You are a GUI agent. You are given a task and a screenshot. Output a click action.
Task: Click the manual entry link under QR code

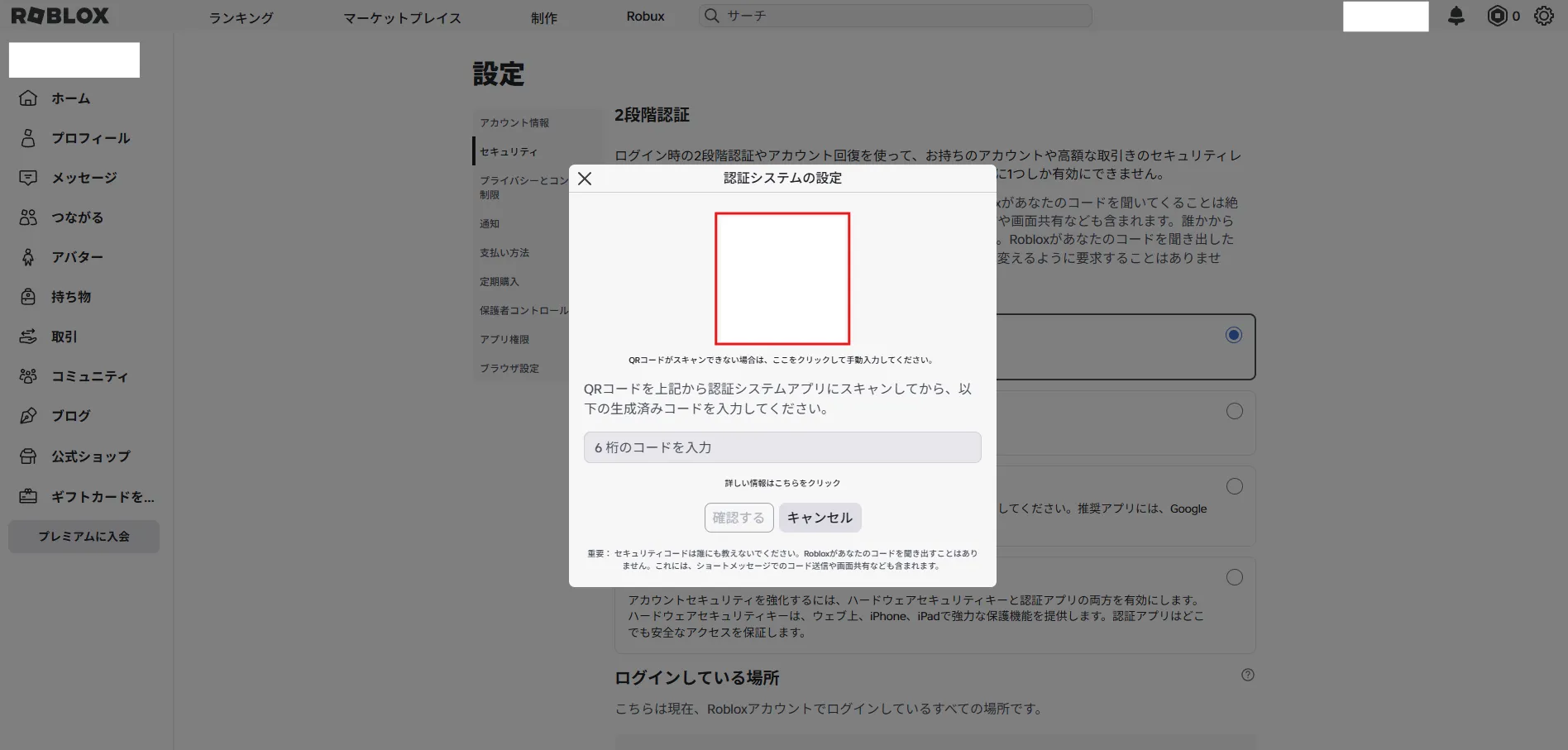782,360
